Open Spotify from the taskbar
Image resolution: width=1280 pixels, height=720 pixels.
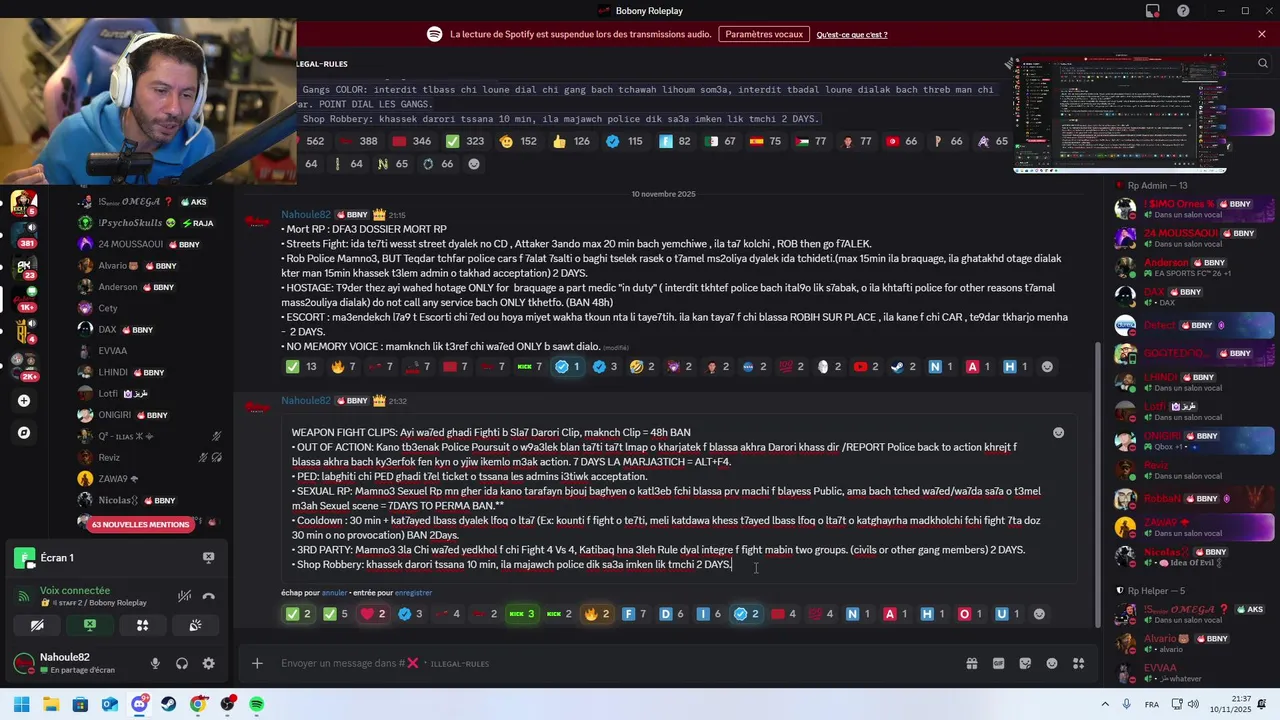(257, 705)
